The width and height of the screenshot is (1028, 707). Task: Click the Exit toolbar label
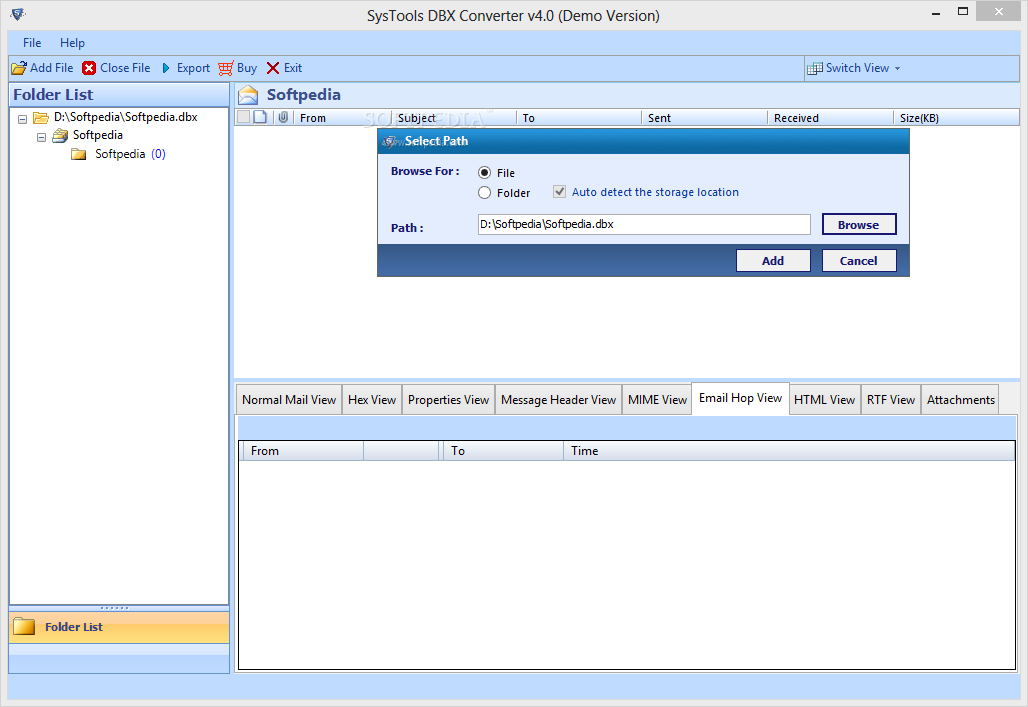click(x=293, y=68)
